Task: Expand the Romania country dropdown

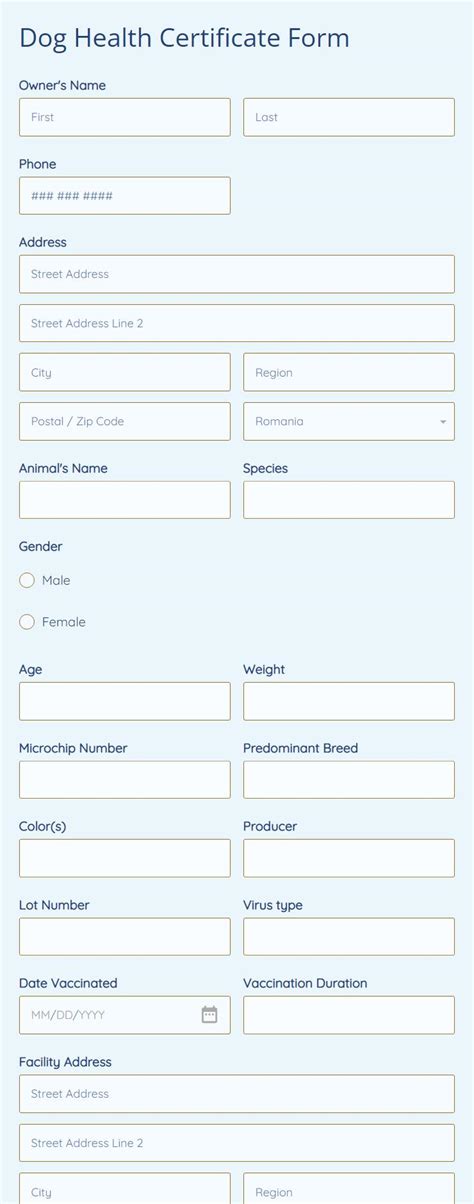Action: pos(349,421)
